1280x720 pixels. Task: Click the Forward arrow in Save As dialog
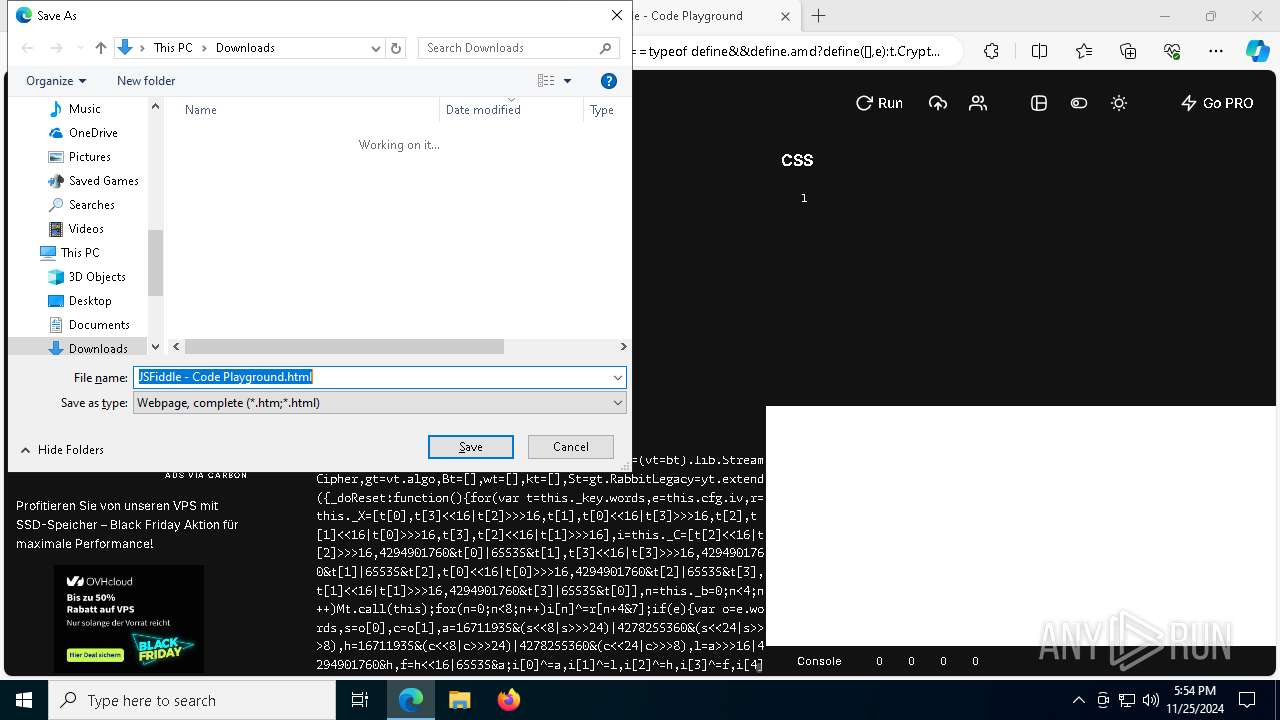(x=56, y=48)
